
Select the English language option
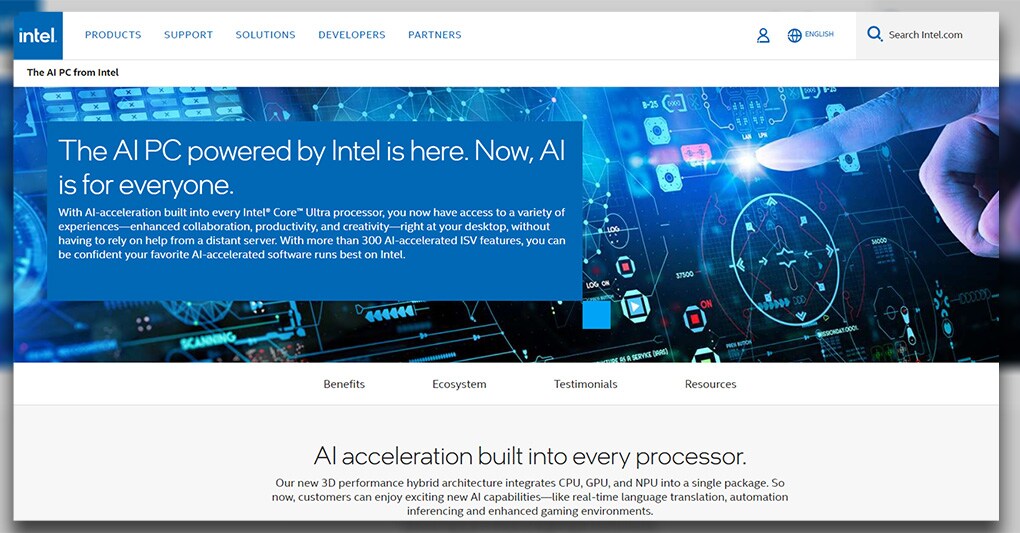(x=819, y=34)
